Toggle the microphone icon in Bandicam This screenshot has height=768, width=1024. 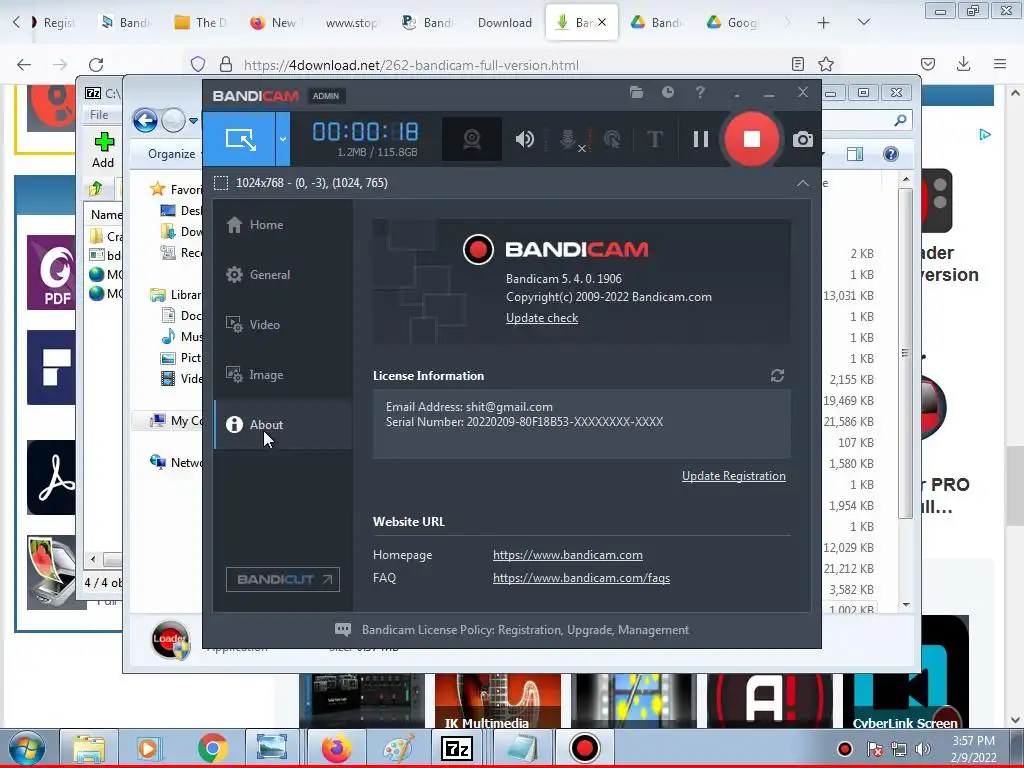(x=569, y=139)
